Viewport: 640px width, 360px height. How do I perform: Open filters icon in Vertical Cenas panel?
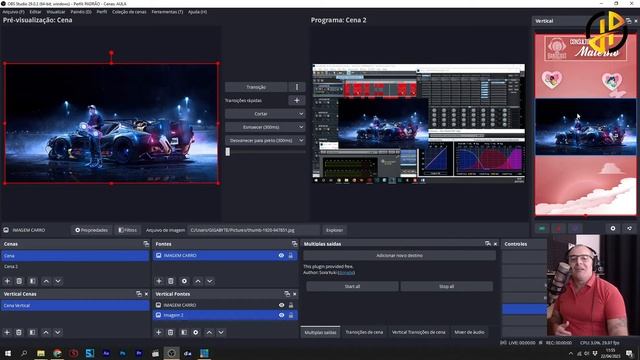click(32, 332)
